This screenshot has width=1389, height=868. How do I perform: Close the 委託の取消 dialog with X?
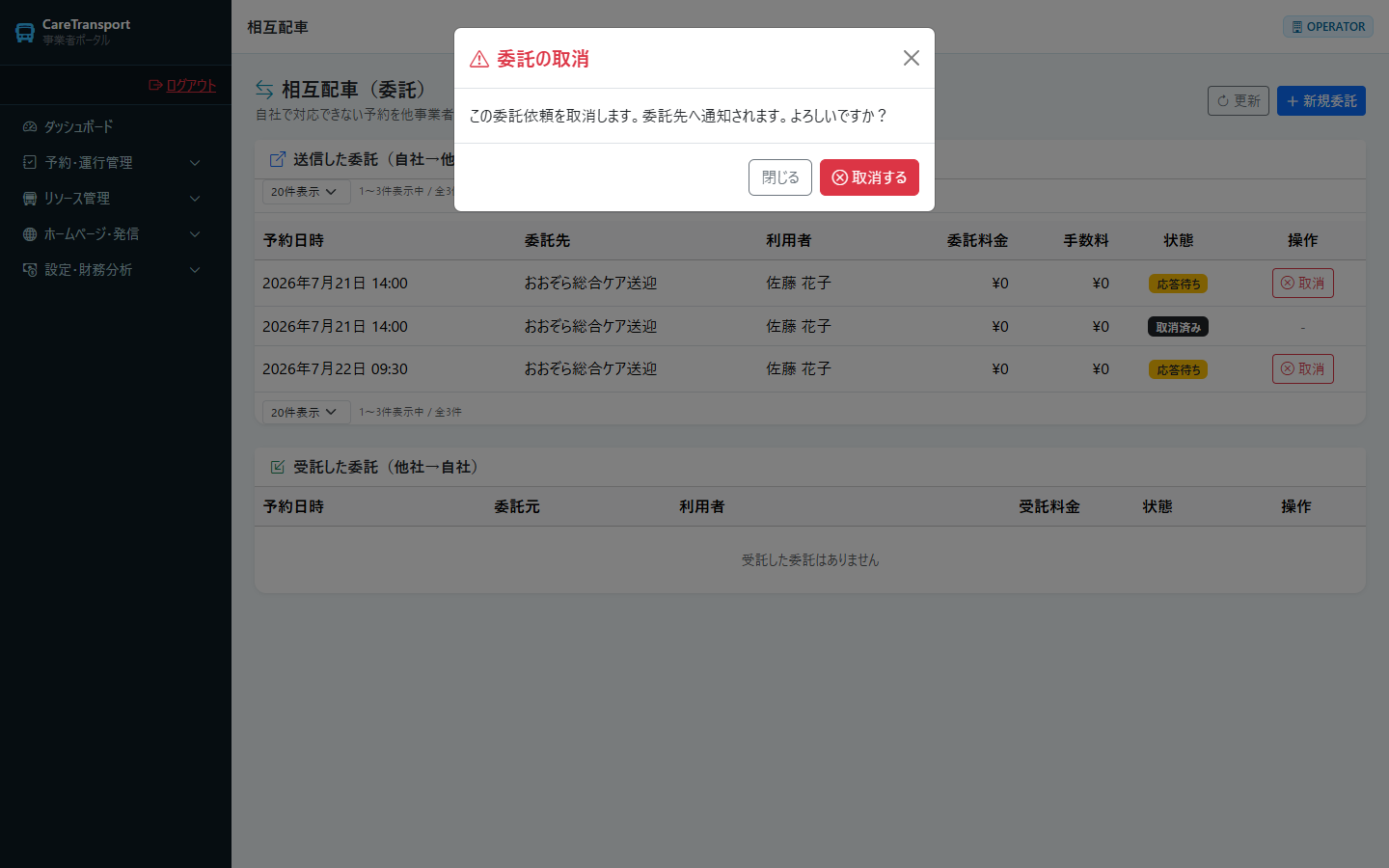(912, 58)
